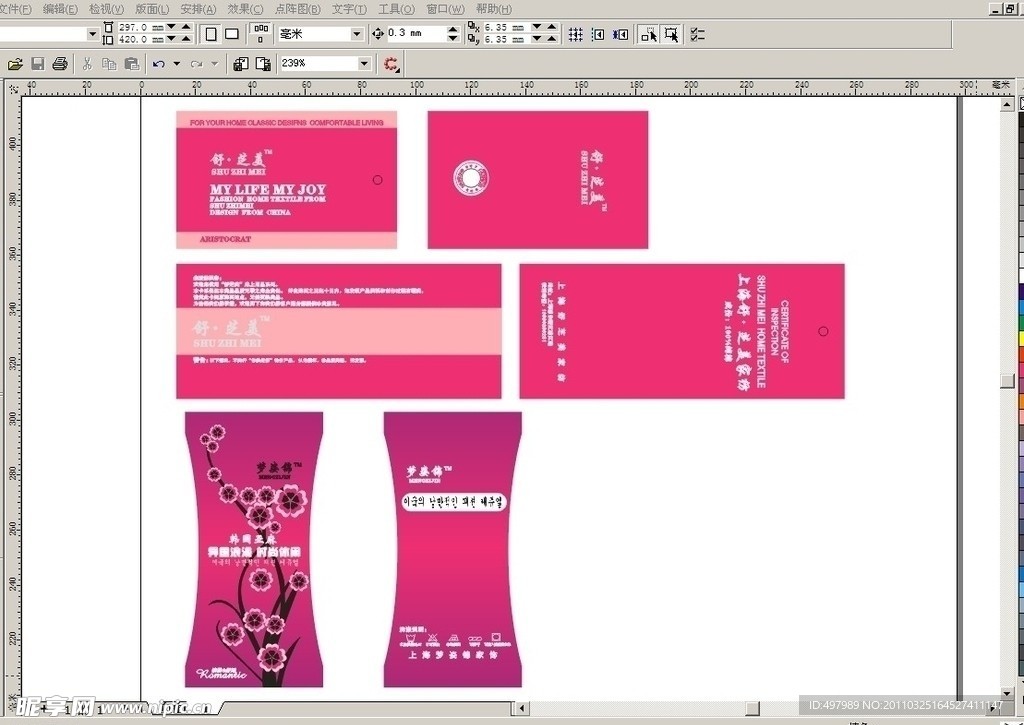Click the Undo arrow icon
The height and width of the screenshot is (725, 1024).
click(x=158, y=64)
